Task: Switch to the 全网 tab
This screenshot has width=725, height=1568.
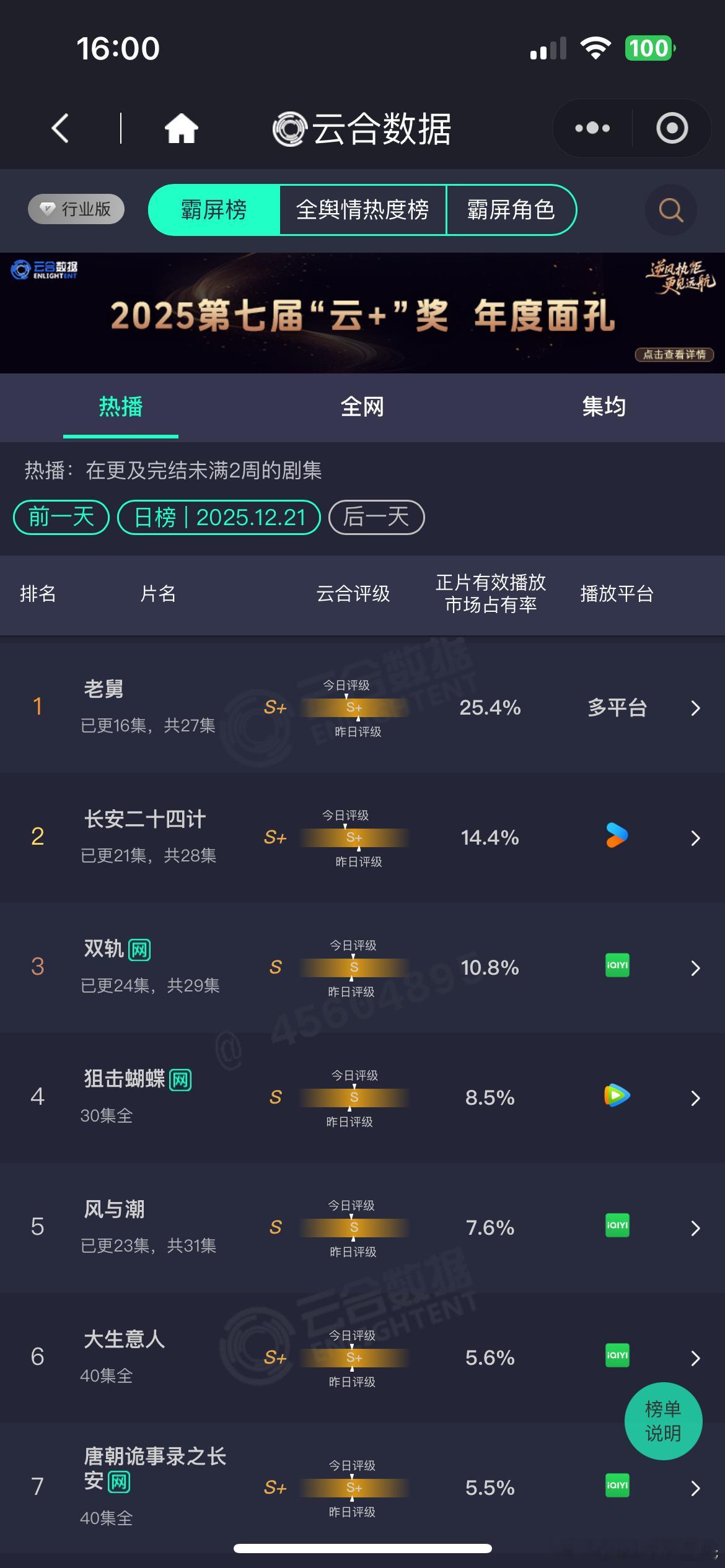Action: tap(362, 407)
